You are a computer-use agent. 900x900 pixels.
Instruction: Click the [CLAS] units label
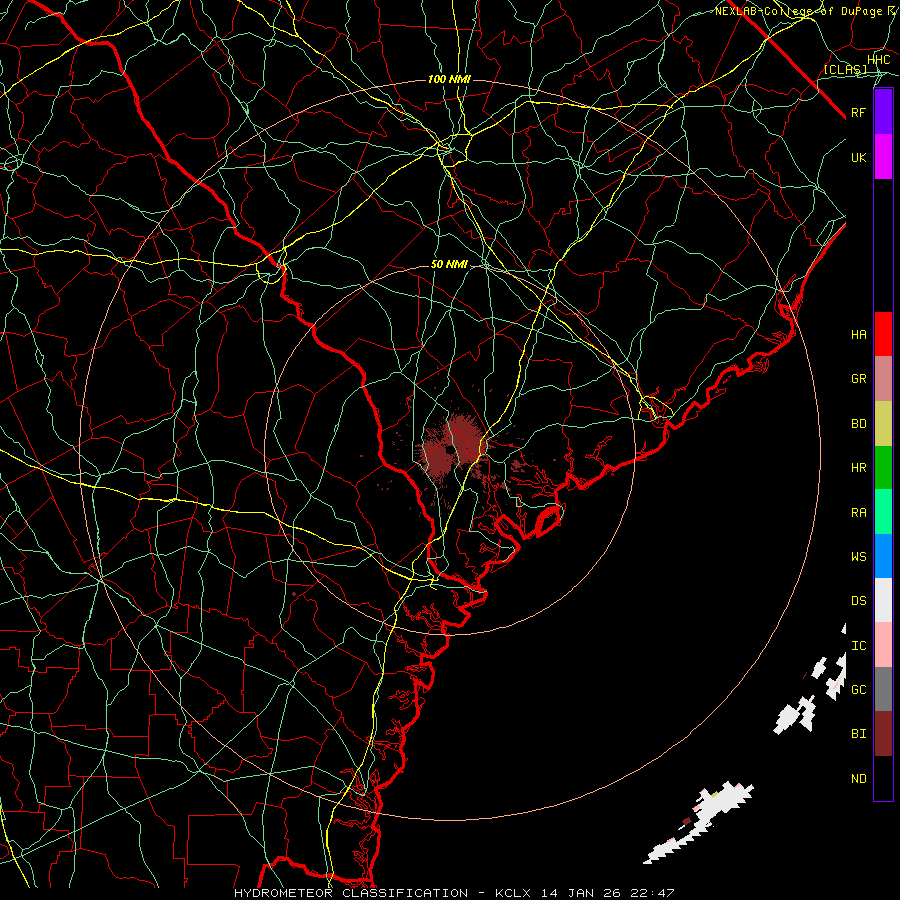[x=845, y=69]
